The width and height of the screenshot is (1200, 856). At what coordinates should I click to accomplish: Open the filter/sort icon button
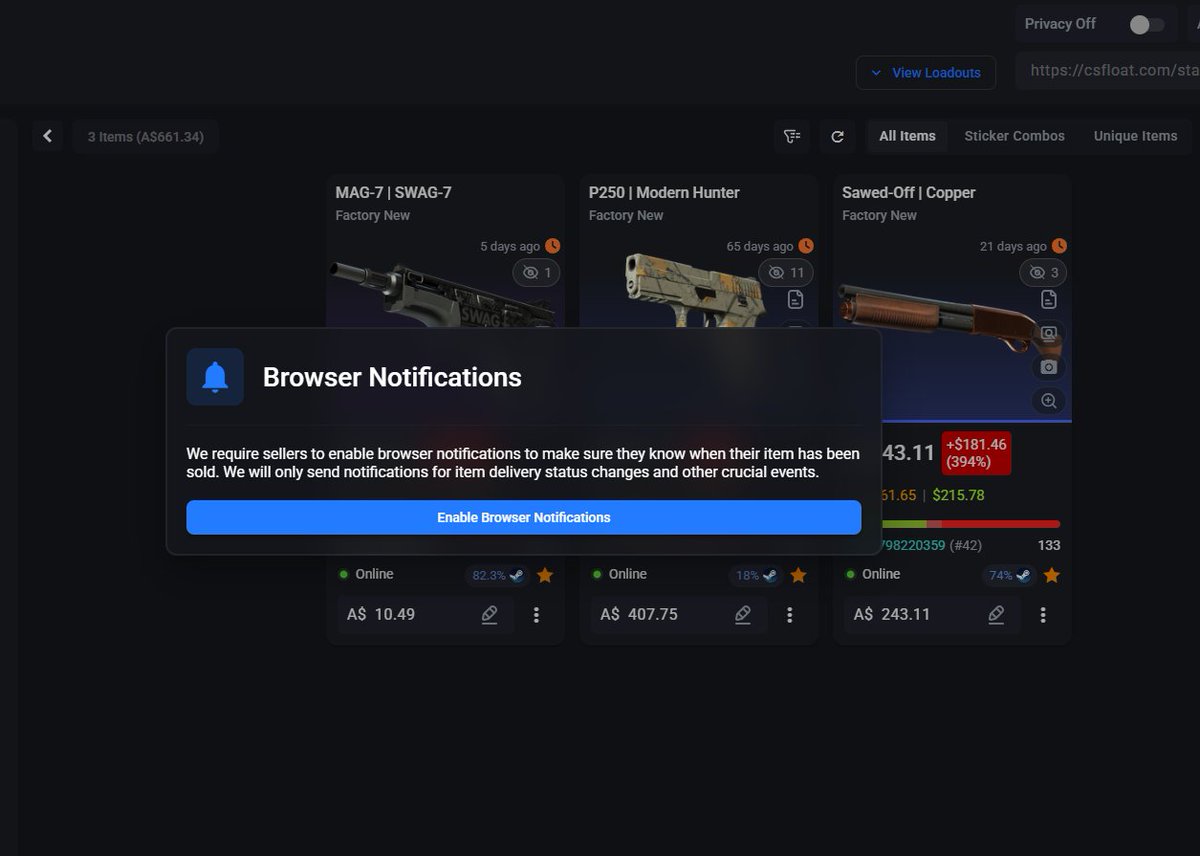[792, 136]
